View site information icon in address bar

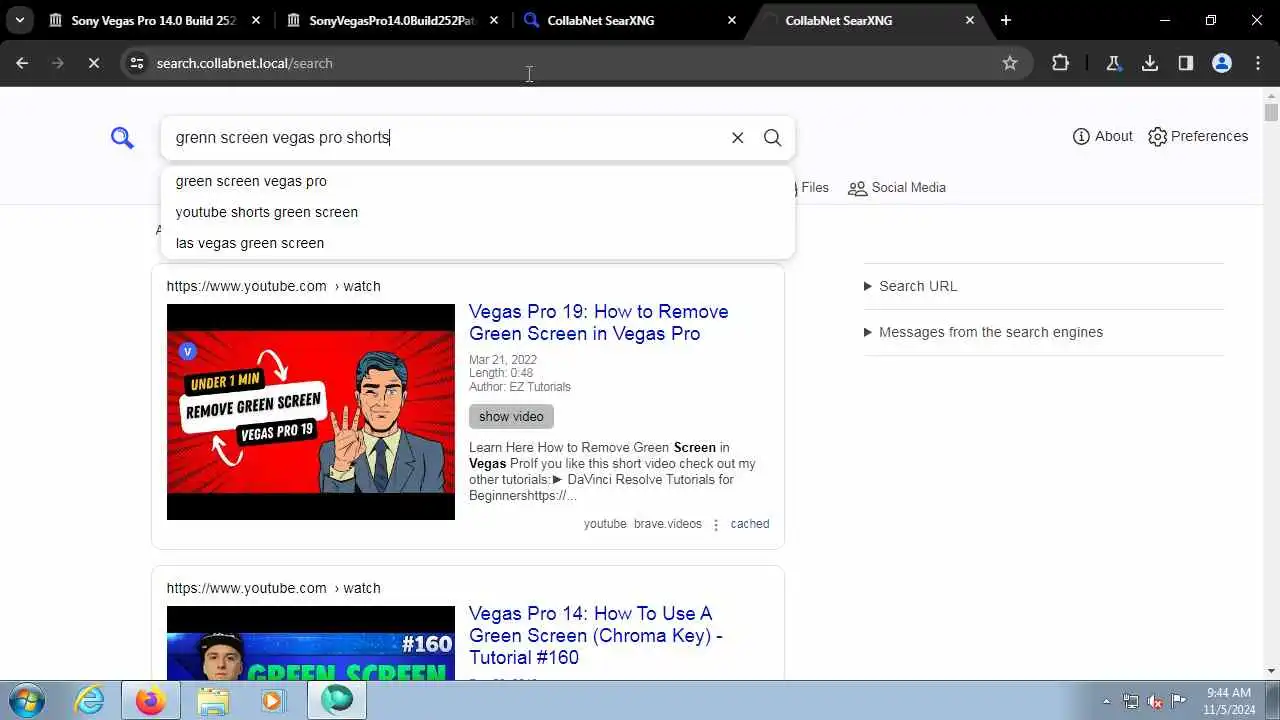click(137, 63)
